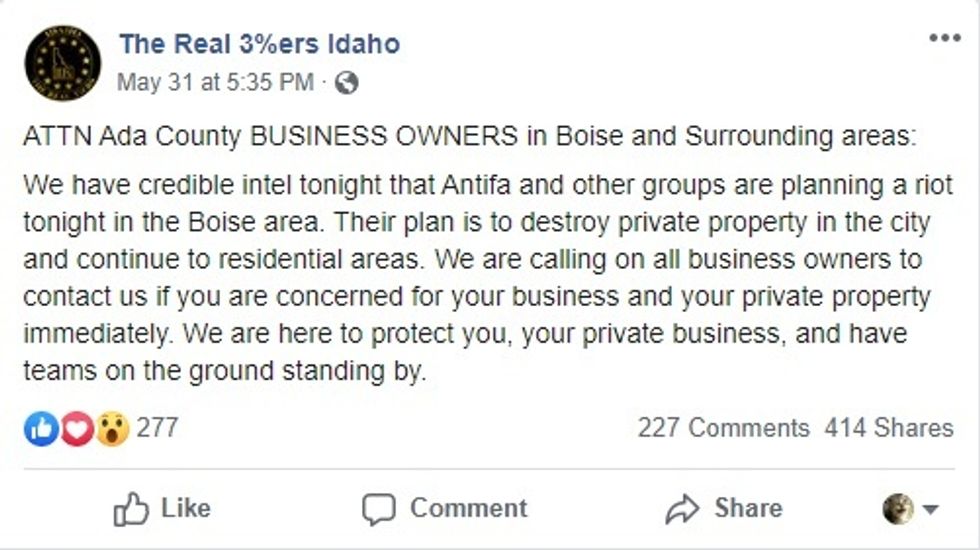Expand the dropdown arrow next to the small avatar

[931, 510]
